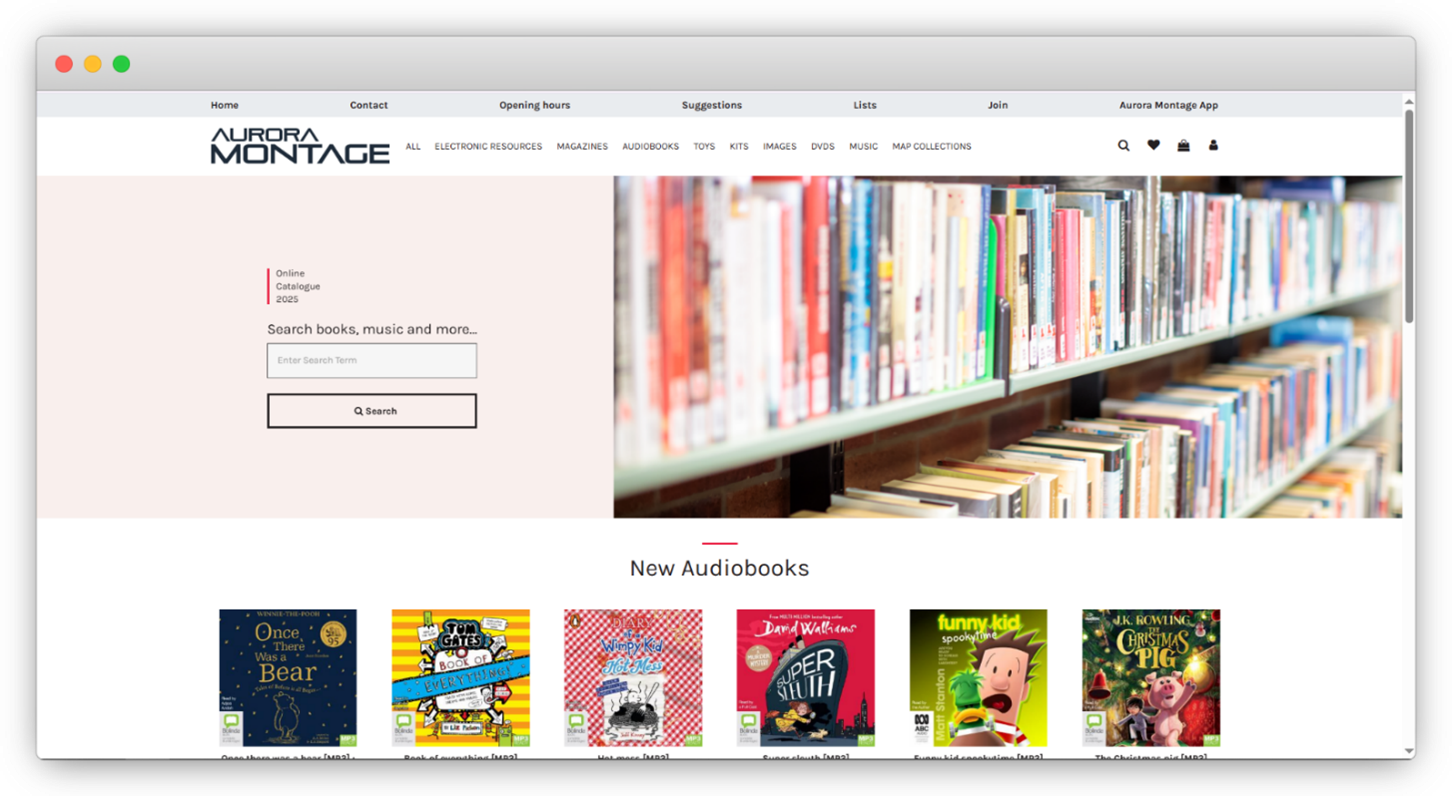Go to the DVDs category
This screenshot has height=796, width=1452.
(x=822, y=147)
